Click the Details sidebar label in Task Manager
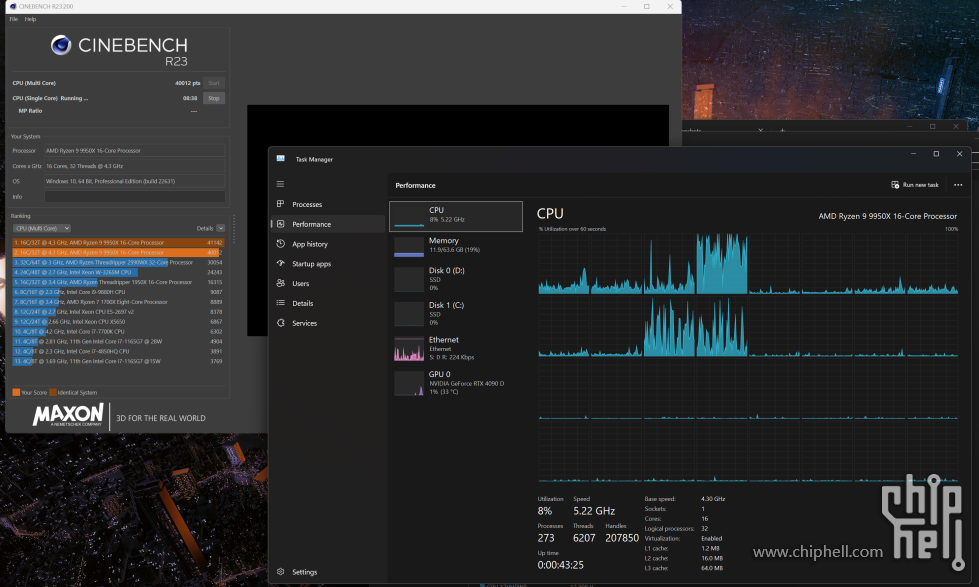The width and height of the screenshot is (979, 587). coord(303,303)
